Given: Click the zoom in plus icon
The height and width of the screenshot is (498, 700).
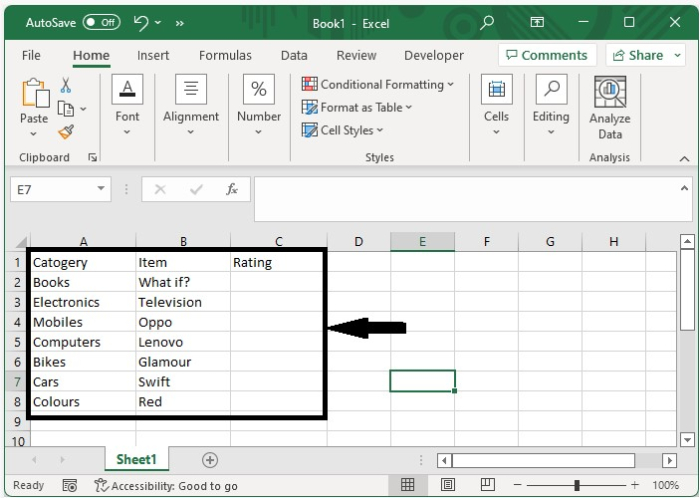Looking at the screenshot, I should pyautogui.click(x=635, y=485).
